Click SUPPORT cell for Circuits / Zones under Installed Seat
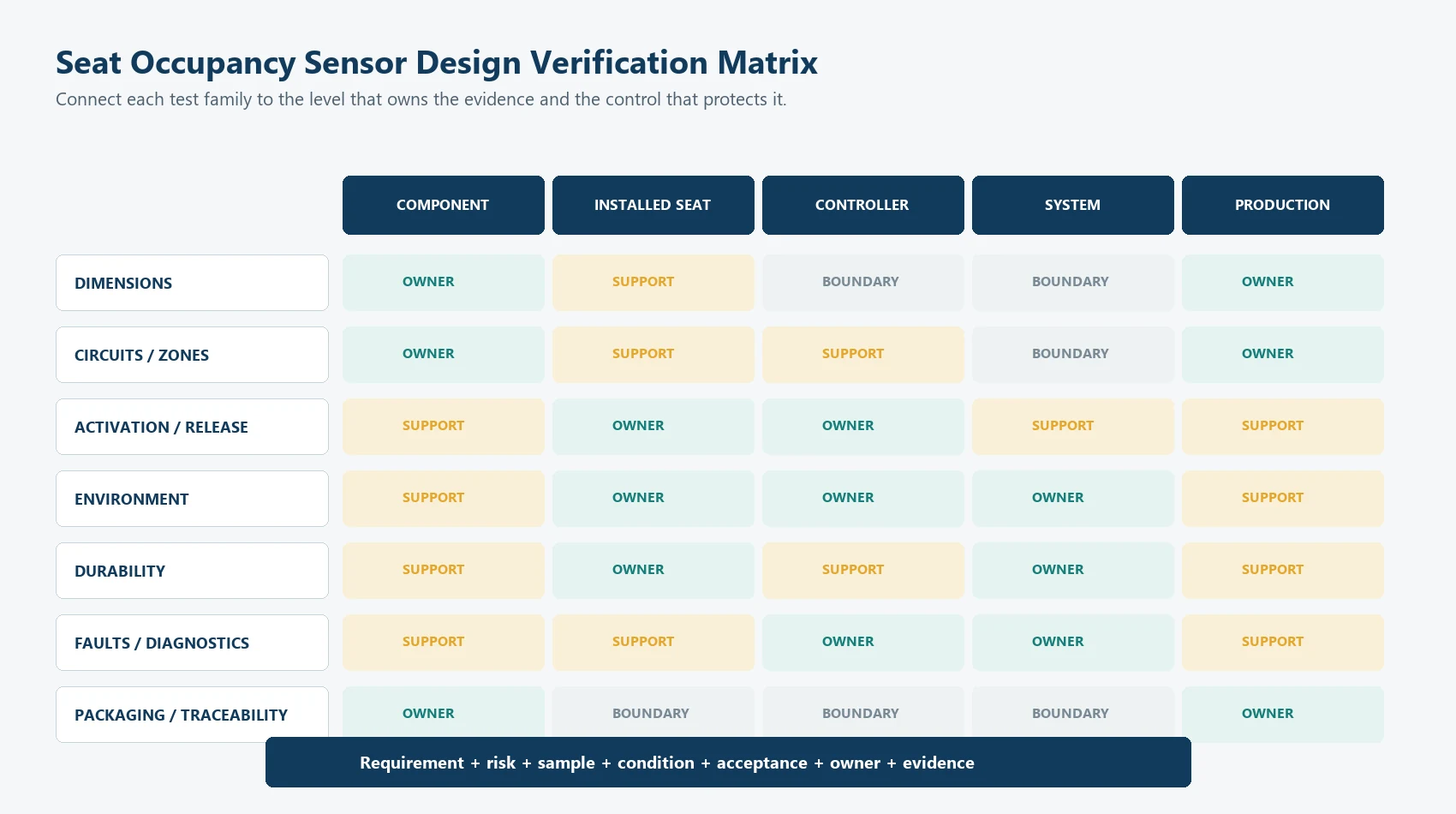 click(x=653, y=355)
